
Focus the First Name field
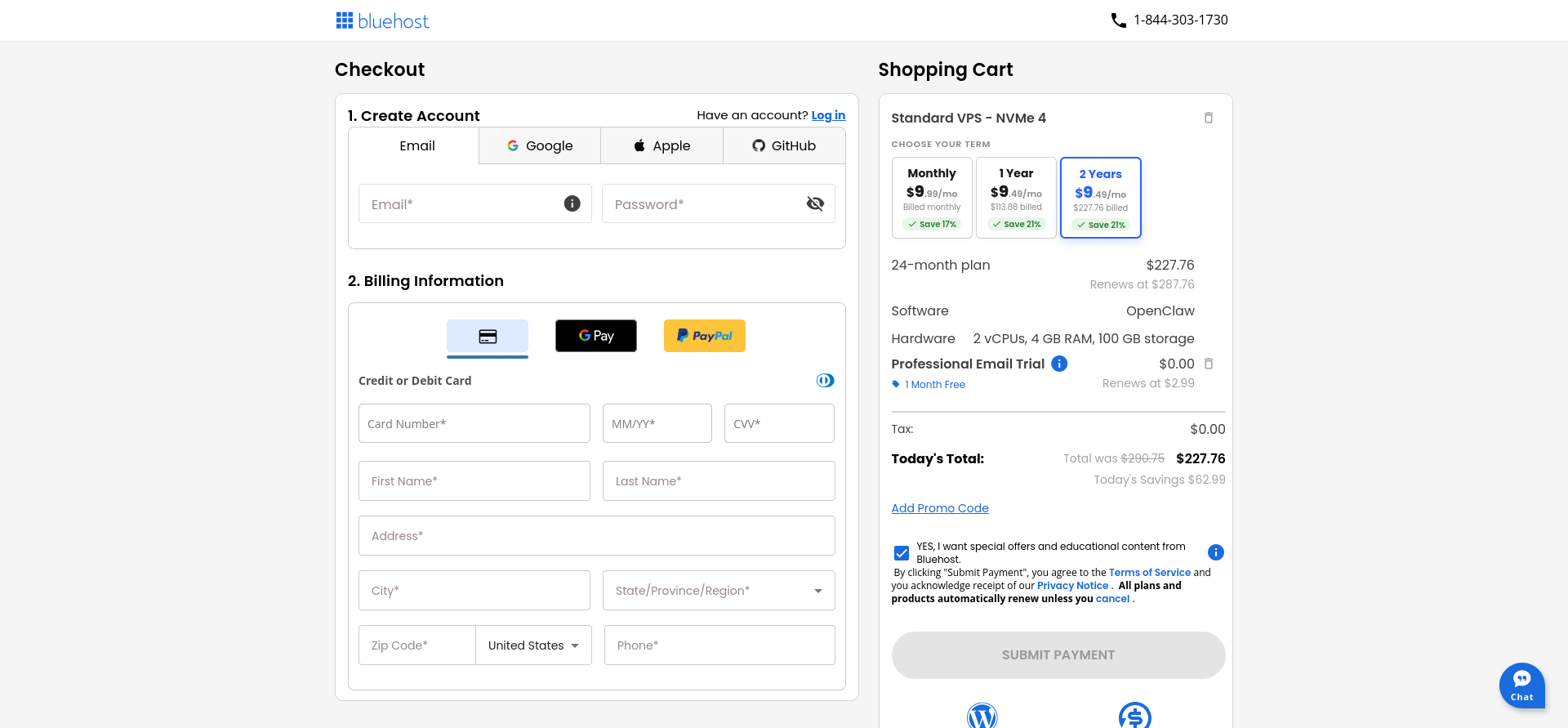[474, 481]
